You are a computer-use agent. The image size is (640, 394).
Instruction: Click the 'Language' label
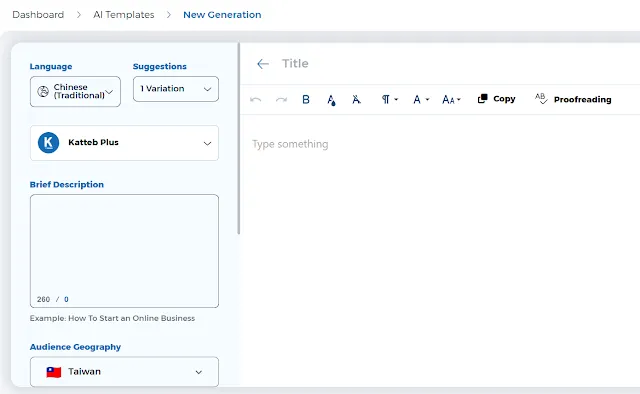point(51,66)
